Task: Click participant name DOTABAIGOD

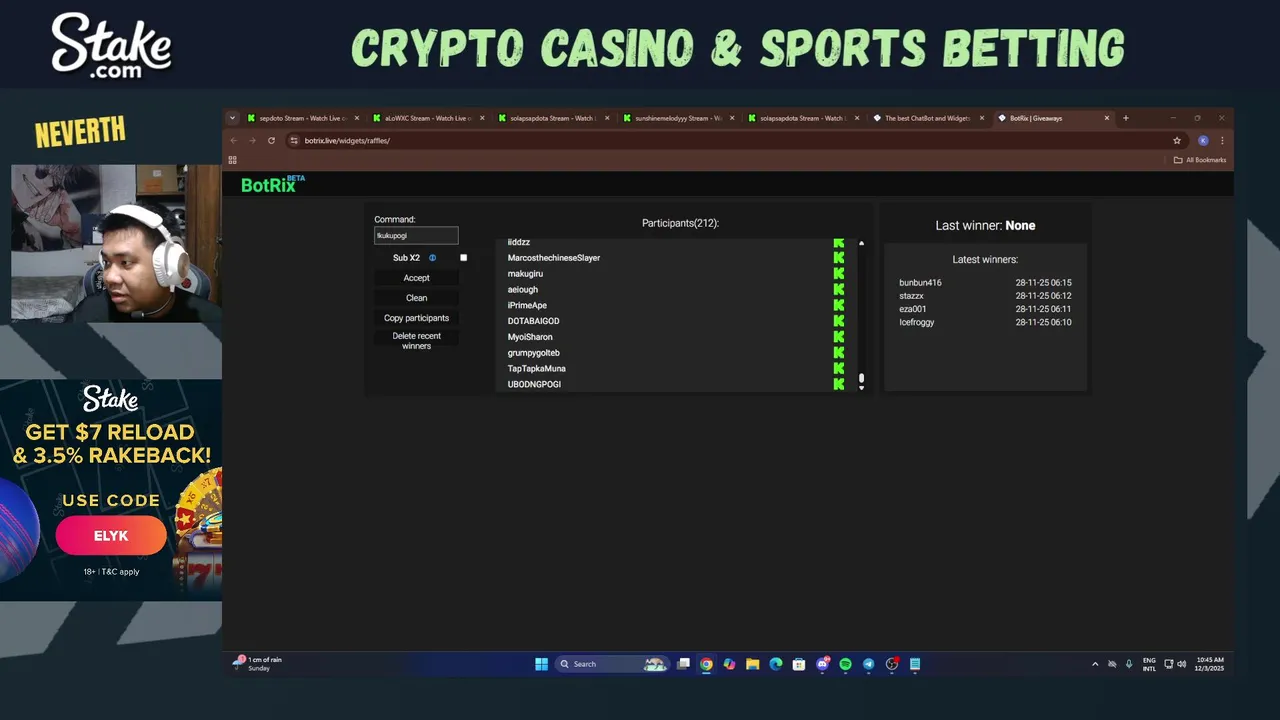Action: click(533, 321)
